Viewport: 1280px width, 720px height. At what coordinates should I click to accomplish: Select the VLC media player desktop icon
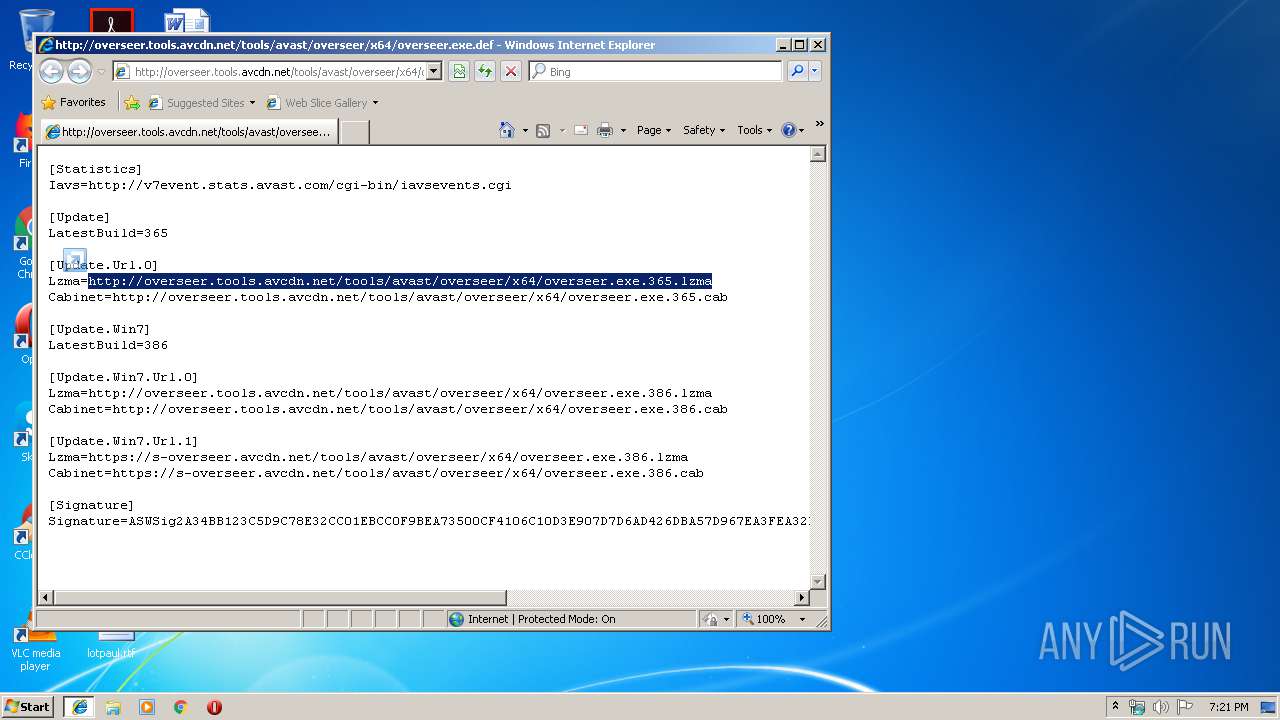[x=36, y=648]
